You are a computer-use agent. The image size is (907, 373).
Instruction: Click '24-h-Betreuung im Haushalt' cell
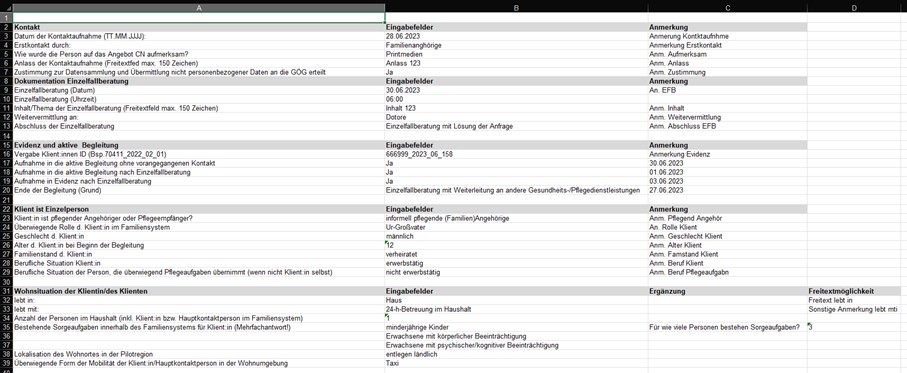[516, 309]
